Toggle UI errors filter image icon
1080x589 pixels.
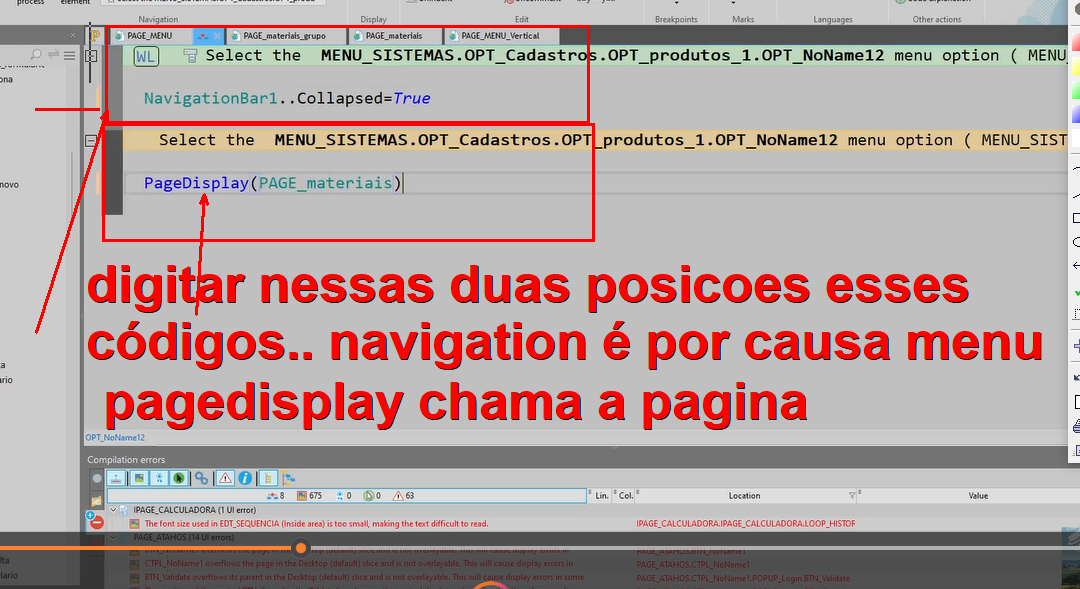click(139, 478)
